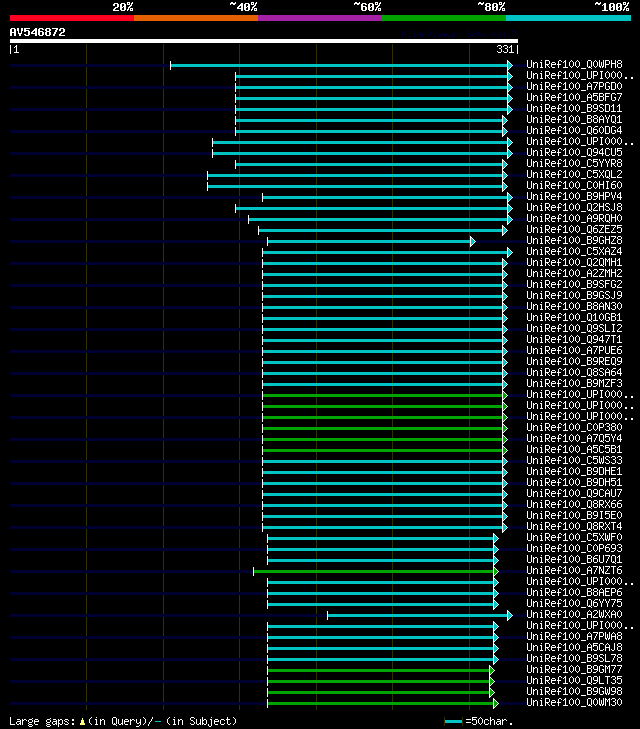Viewport: 640px width, 729px height.
Task: Select the UniRef100_A5C5B1 label
Action: [x=574, y=450]
